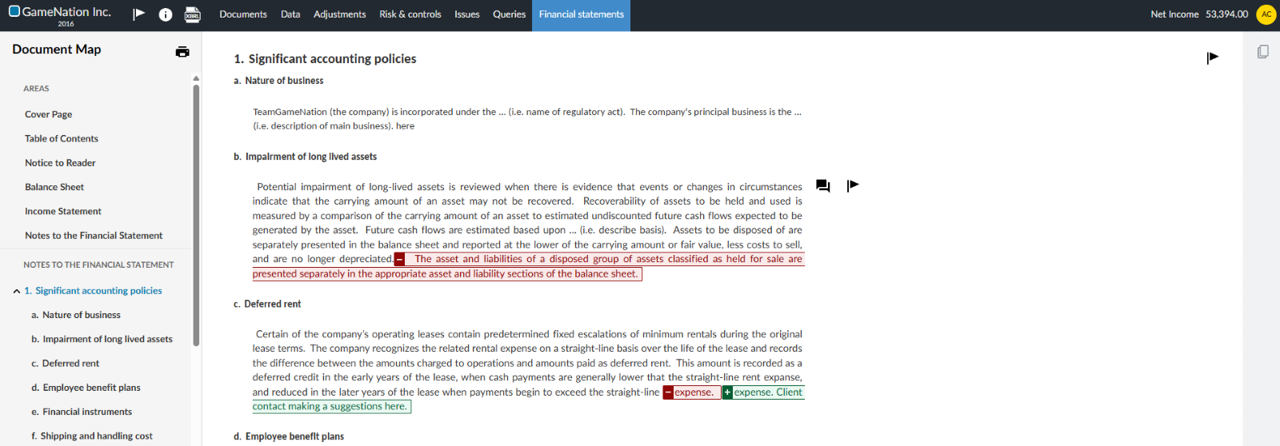Image resolution: width=1280 pixels, height=446 pixels.
Task: Print from the Document Map printer icon
Action: (182, 52)
